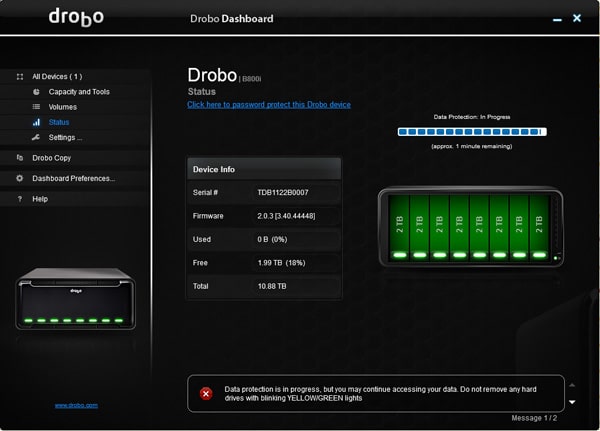Click the Help question mark icon
This screenshot has height=431, width=600.
coord(20,199)
